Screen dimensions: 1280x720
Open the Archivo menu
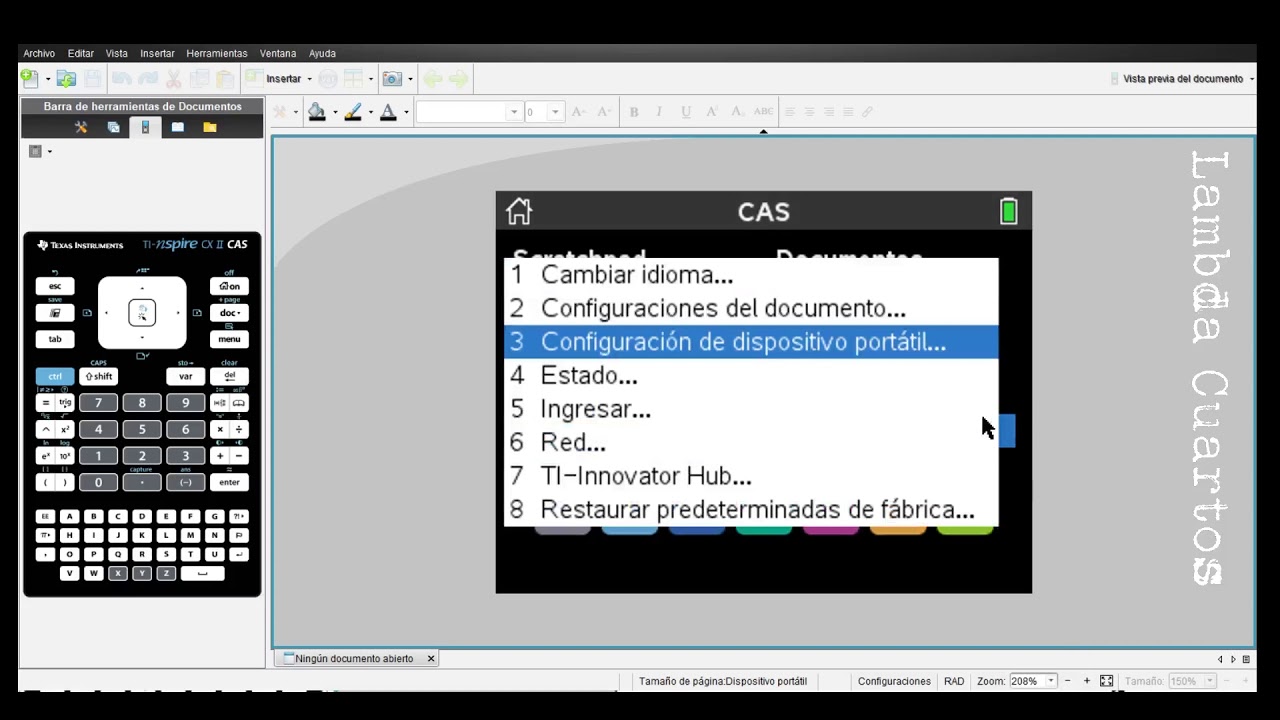[39, 53]
